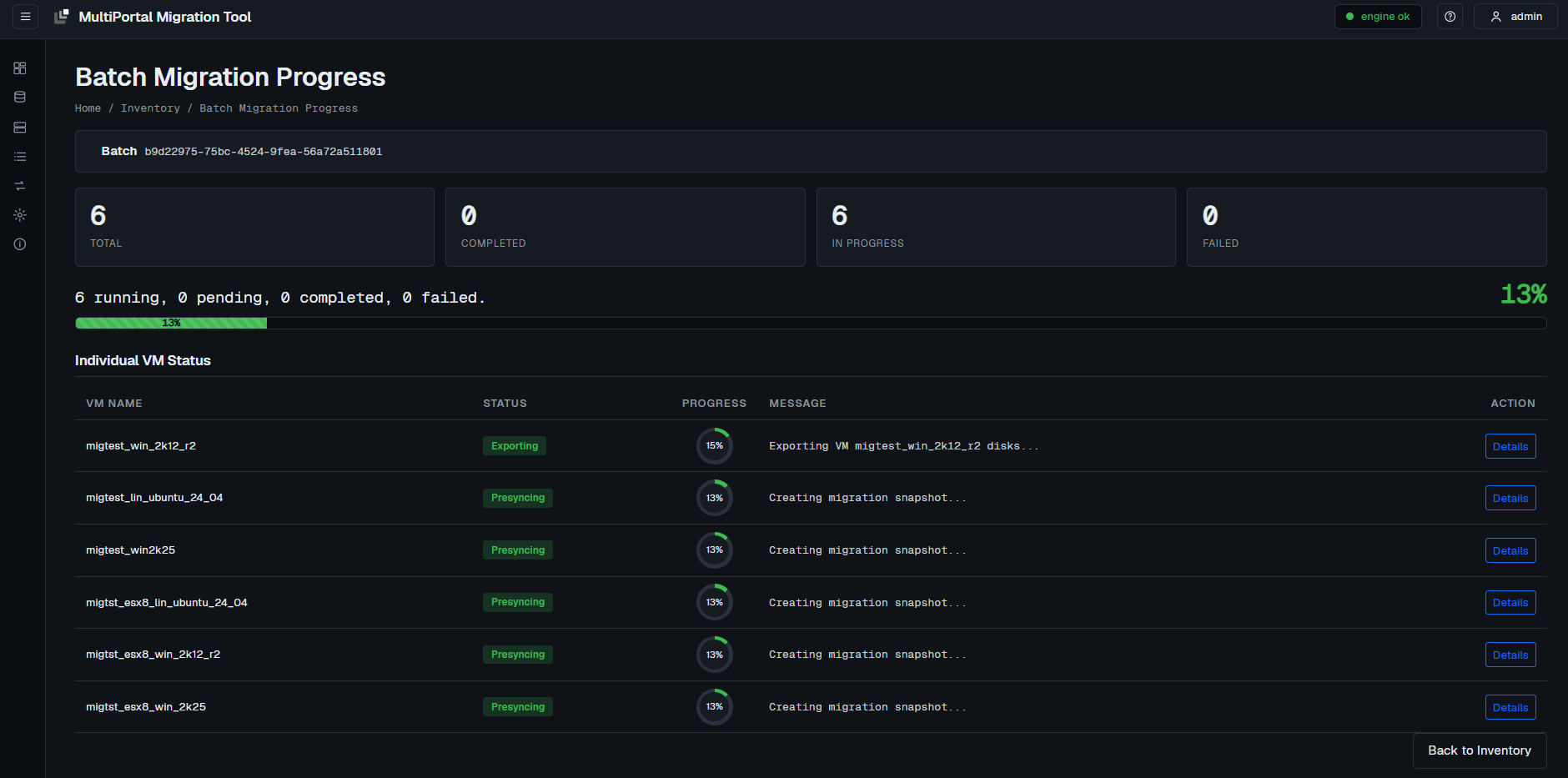Viewport: 1568px width, 778px height.
Task: Open the server stack icon in sidebar
Action: pyautogui.click(x=20, y=128)
